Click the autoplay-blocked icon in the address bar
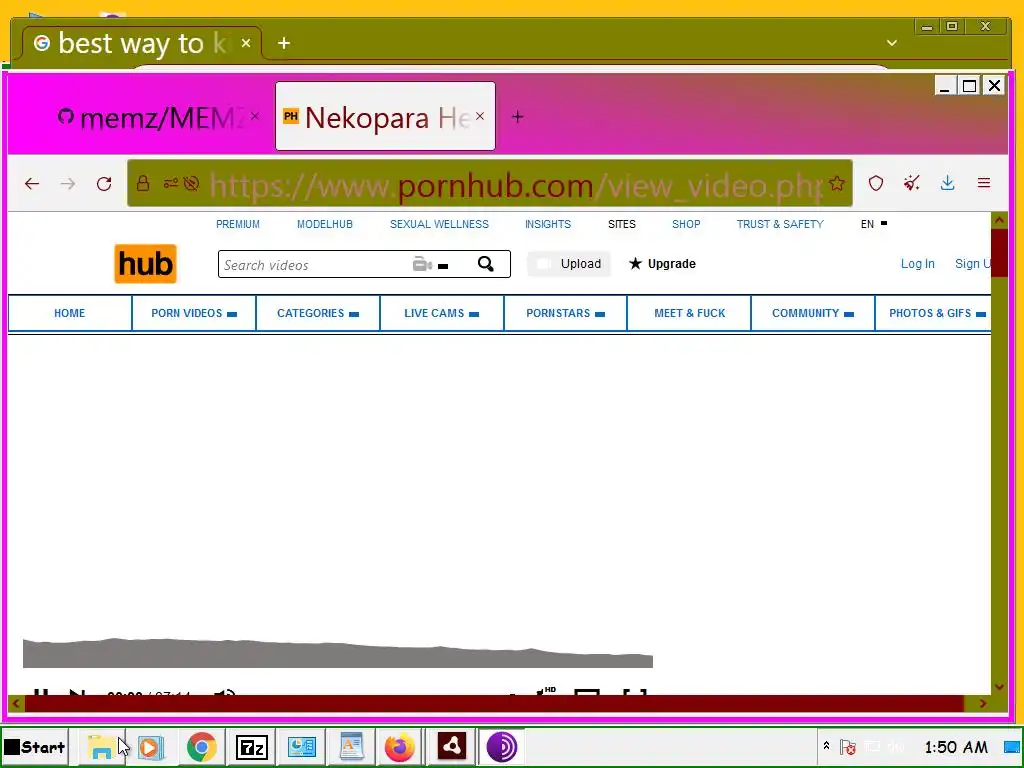Screen dimensions: 1024x768 pyautogui.click(x=191, y=184)
